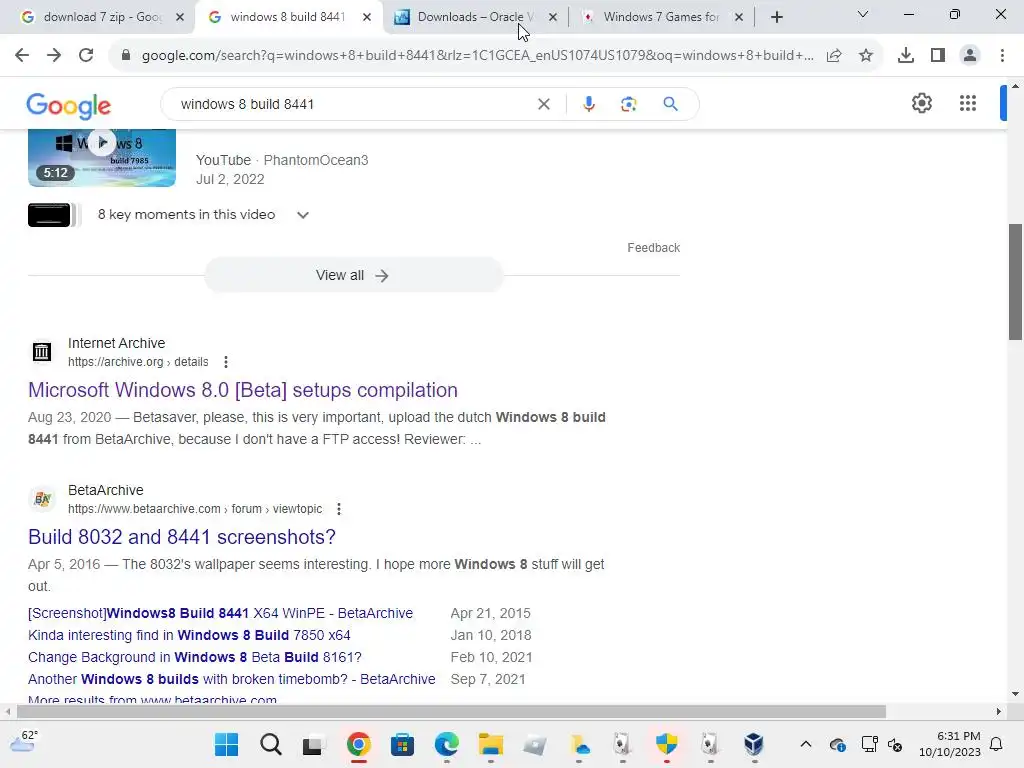The image size is (1024, 768).
Task: Click the key moments preview thumbnail
Action: click(x=50, y=215)
